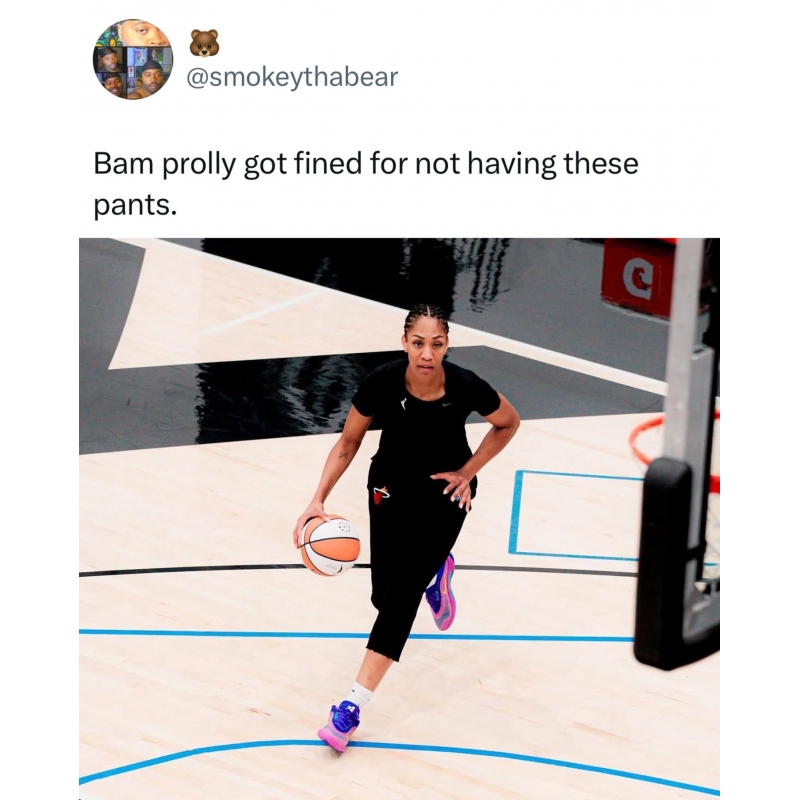Click the WNBA logo on black shirt
Image resolution: width=800 pixels, height=800 pixels.
pos(405,403)
